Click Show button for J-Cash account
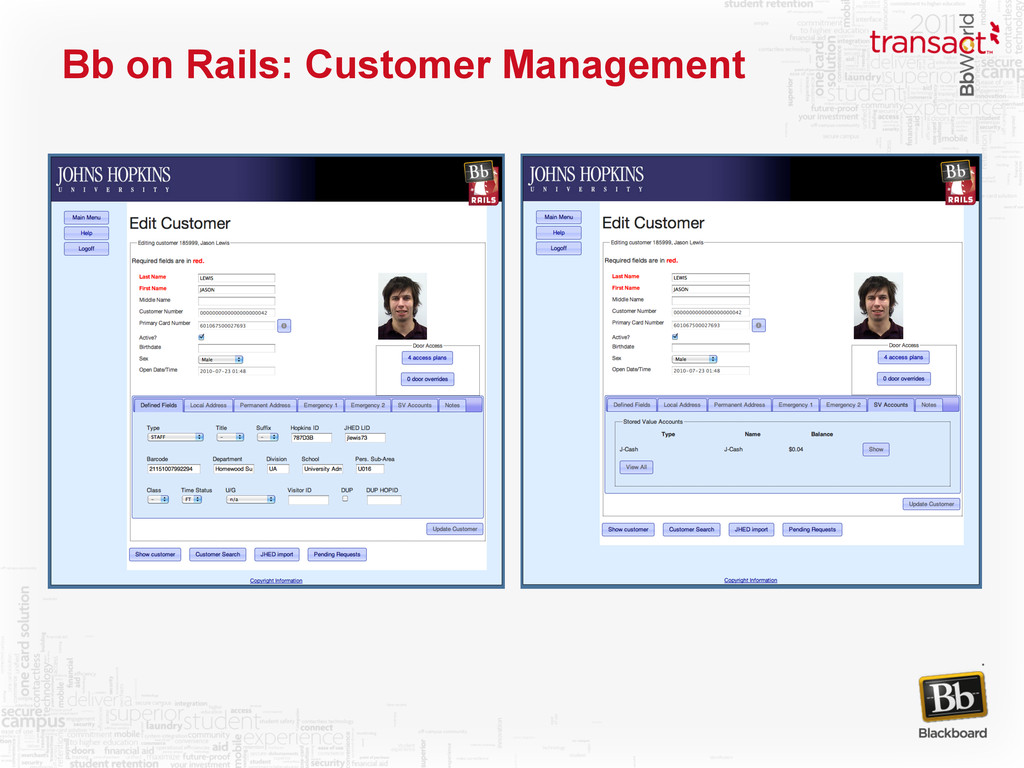1024x768 pixels. (876, 449)
